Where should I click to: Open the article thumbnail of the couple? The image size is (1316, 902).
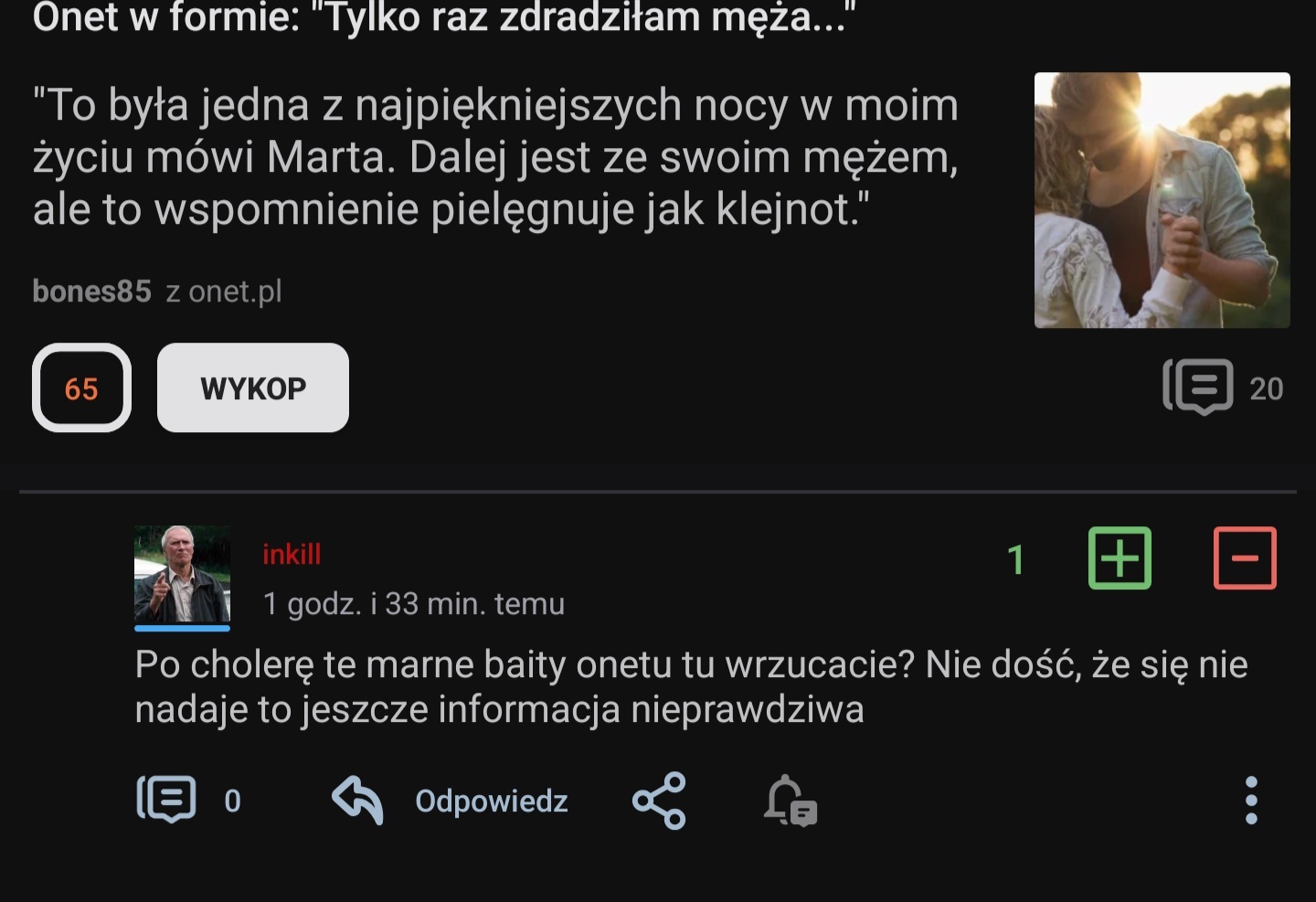(1162, 200)
